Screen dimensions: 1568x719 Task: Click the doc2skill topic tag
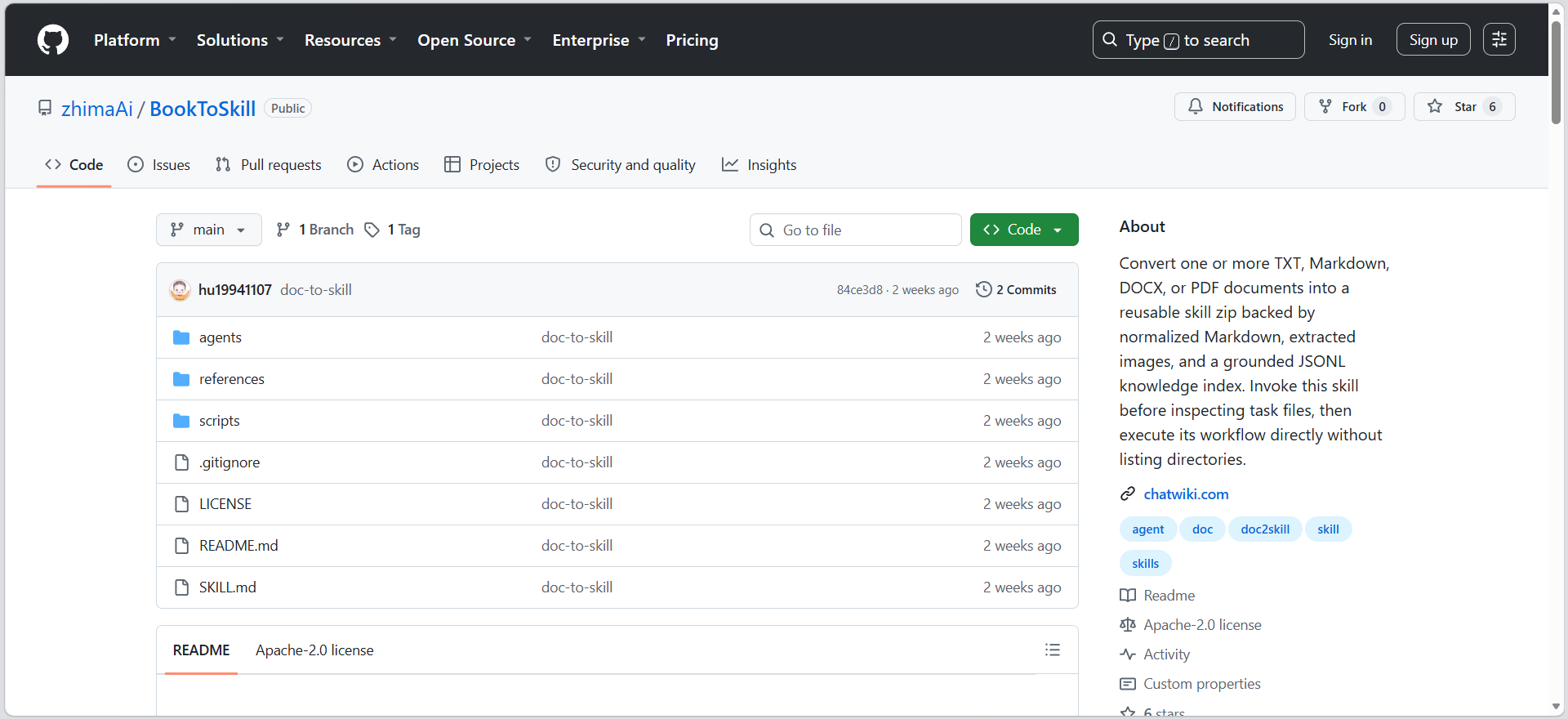point(1265,529)
